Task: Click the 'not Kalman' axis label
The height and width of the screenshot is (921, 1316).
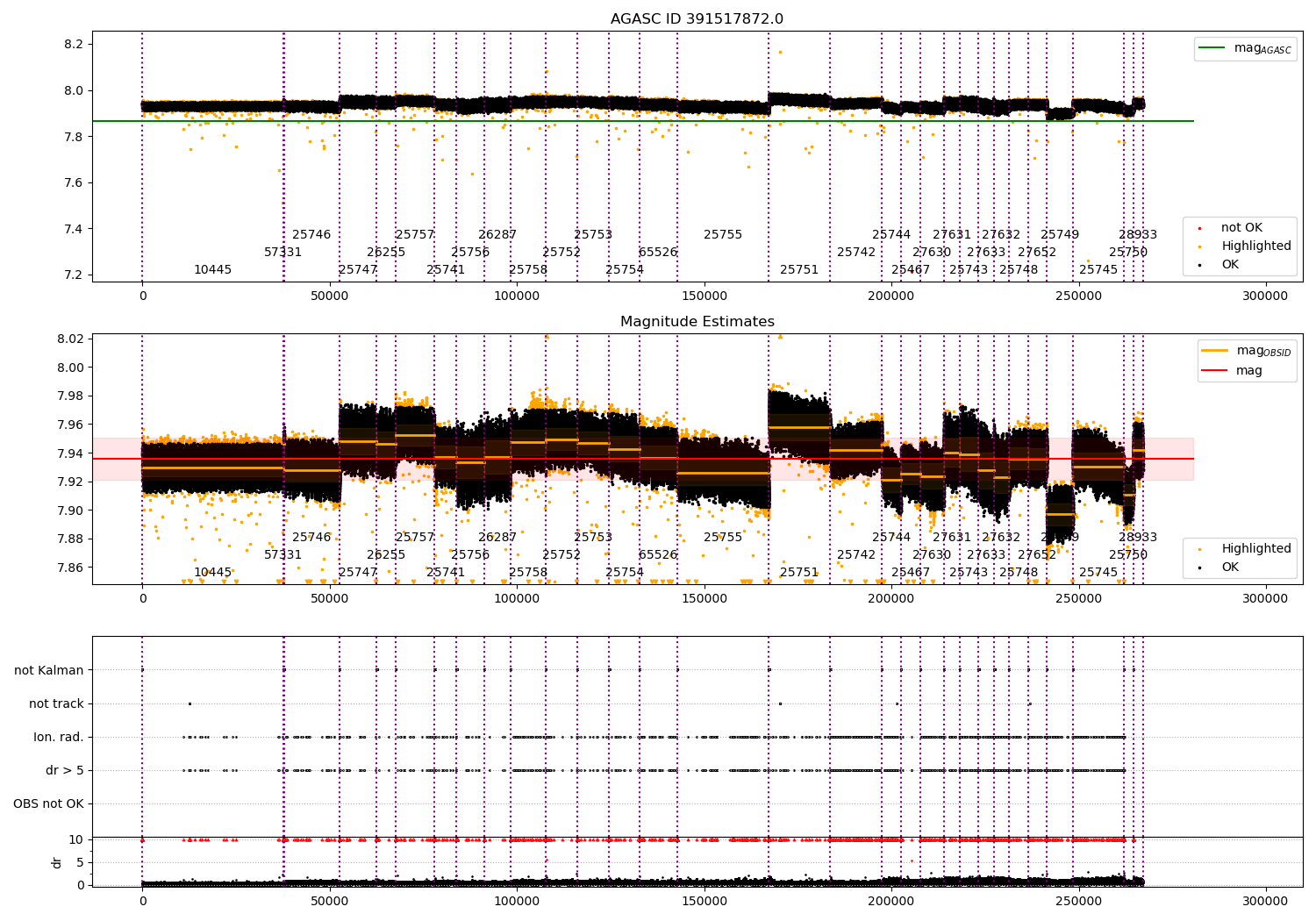Action: coord(49,671)
